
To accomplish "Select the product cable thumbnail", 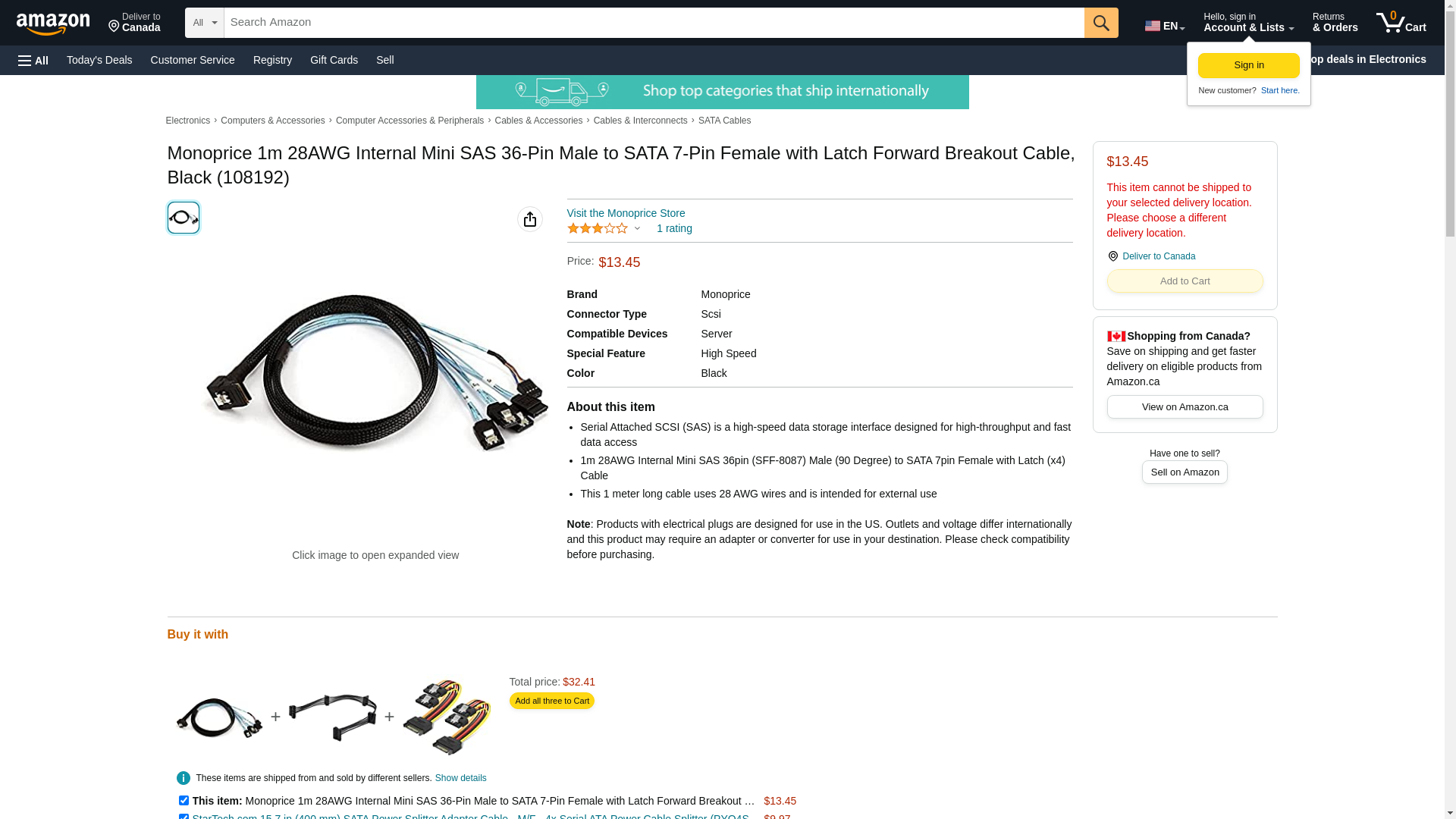I will [184, 218].
